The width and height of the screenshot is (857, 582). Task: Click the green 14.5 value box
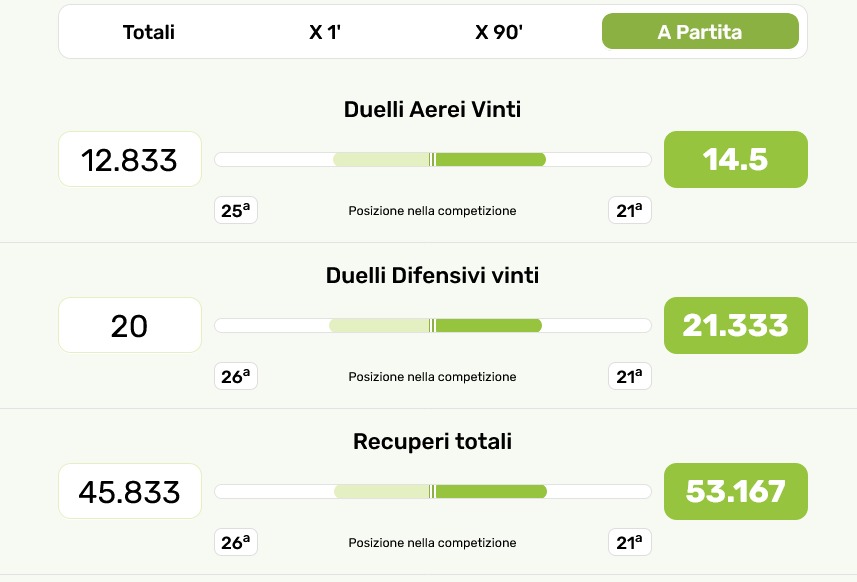coord(735,159)
